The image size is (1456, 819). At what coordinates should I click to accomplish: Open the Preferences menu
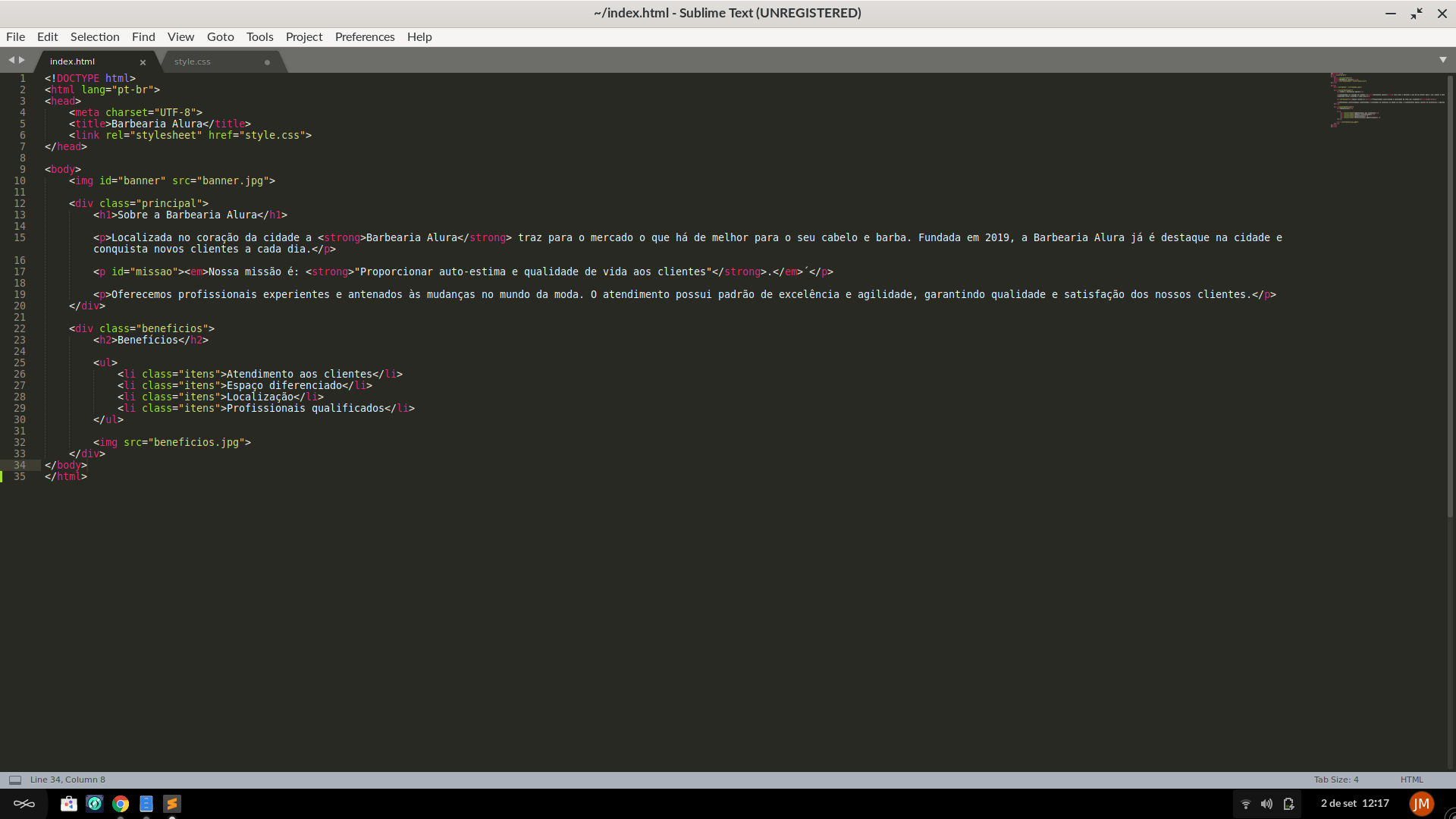[365, 36]
